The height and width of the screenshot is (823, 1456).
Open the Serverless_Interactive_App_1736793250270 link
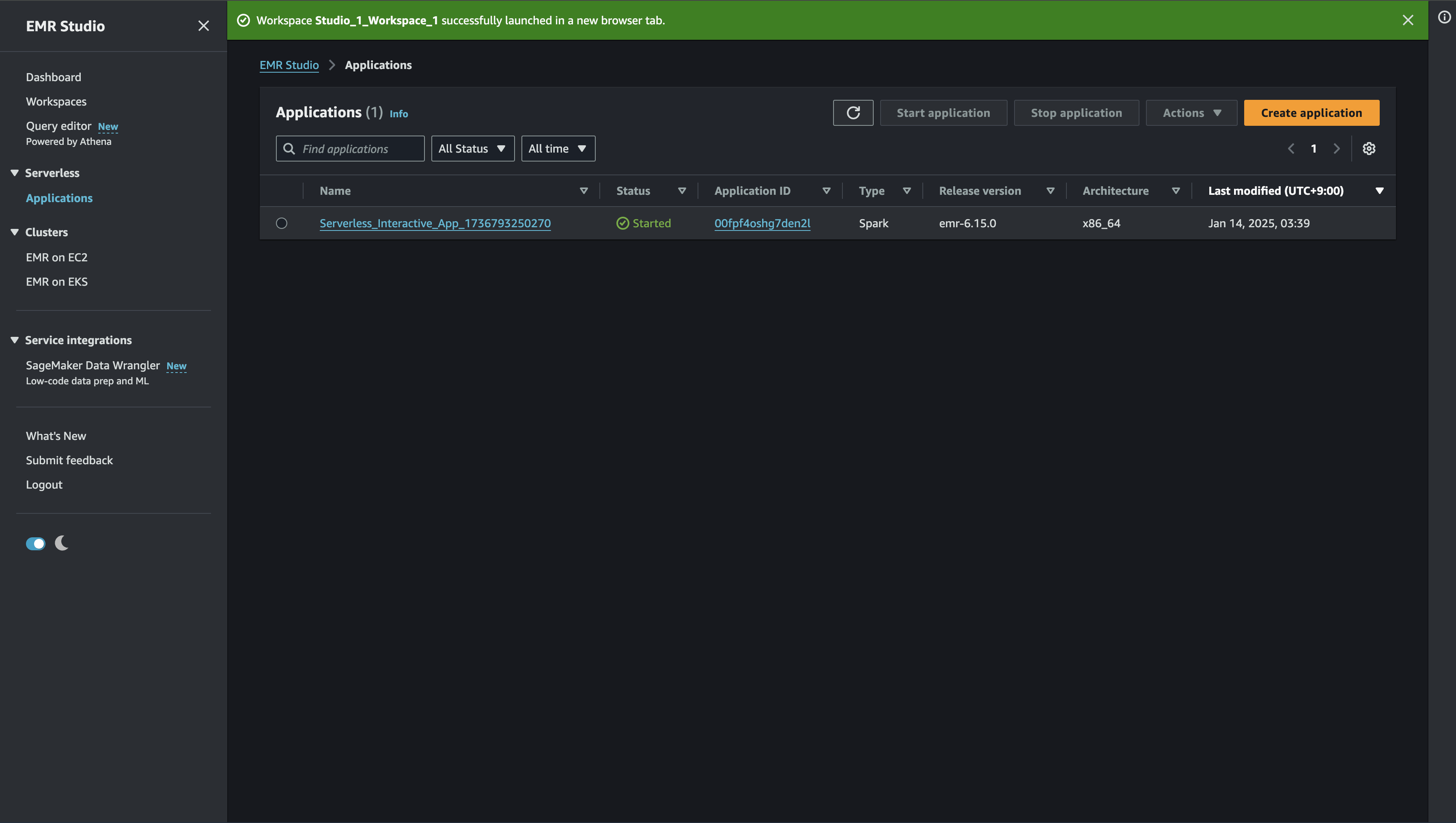[435, 223]
